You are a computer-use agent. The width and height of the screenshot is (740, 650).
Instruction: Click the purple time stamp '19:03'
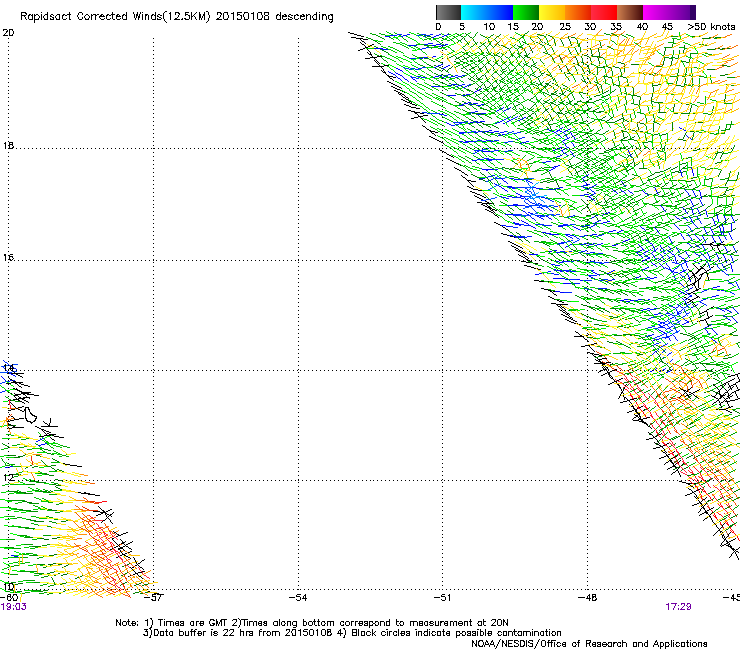pos(14,607)
